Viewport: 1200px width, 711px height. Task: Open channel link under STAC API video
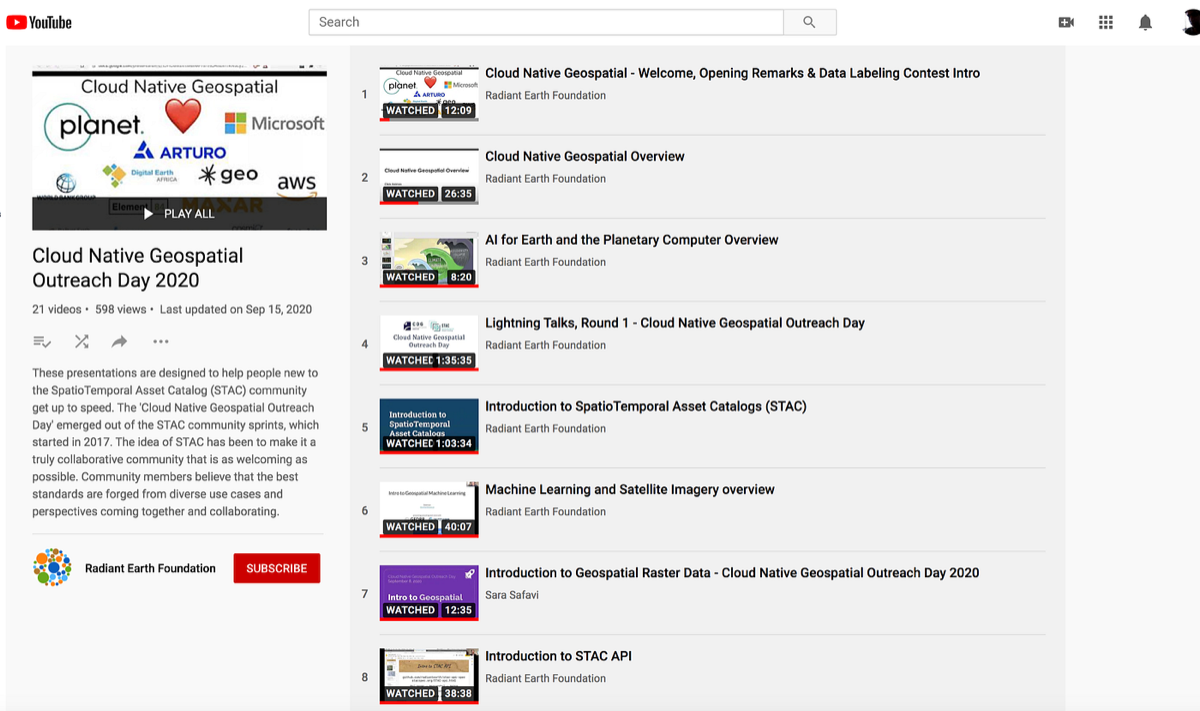(545, 679)
